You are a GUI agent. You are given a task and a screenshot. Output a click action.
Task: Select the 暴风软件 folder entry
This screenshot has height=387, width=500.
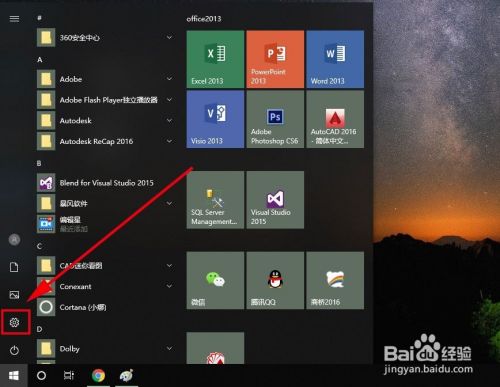[106, 203]
